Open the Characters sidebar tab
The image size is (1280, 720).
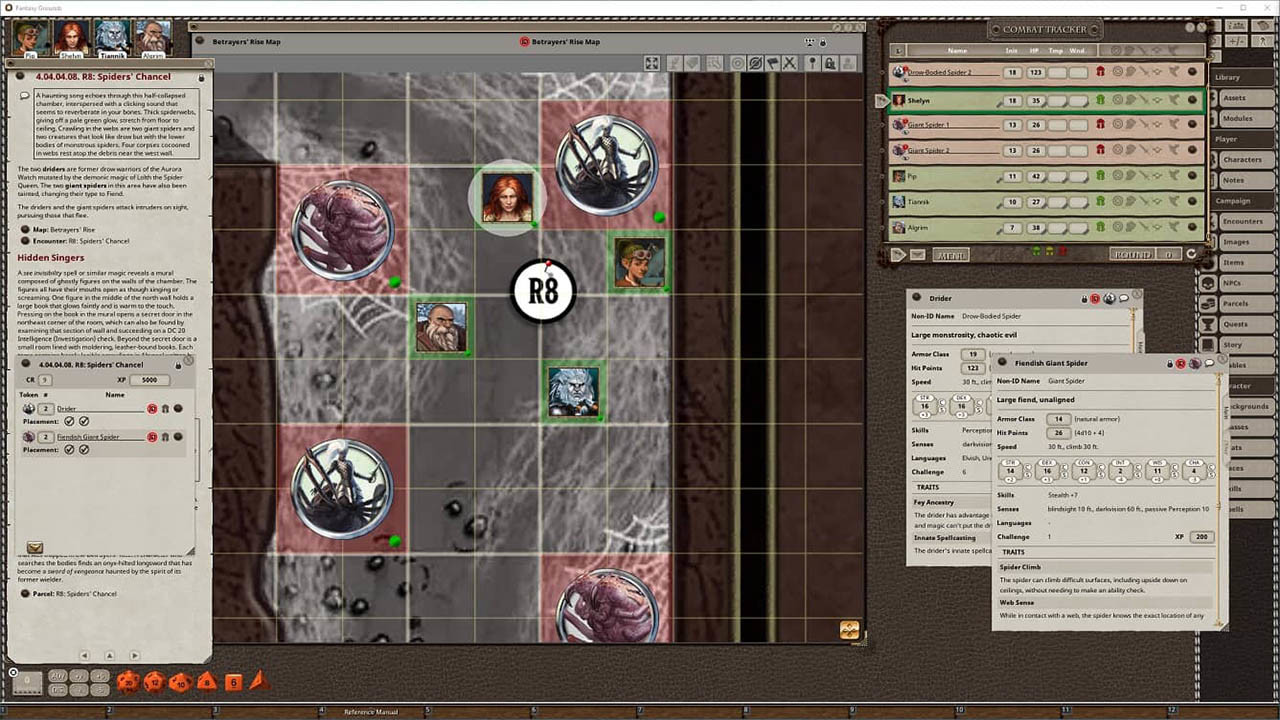[x=1242, y=159]
